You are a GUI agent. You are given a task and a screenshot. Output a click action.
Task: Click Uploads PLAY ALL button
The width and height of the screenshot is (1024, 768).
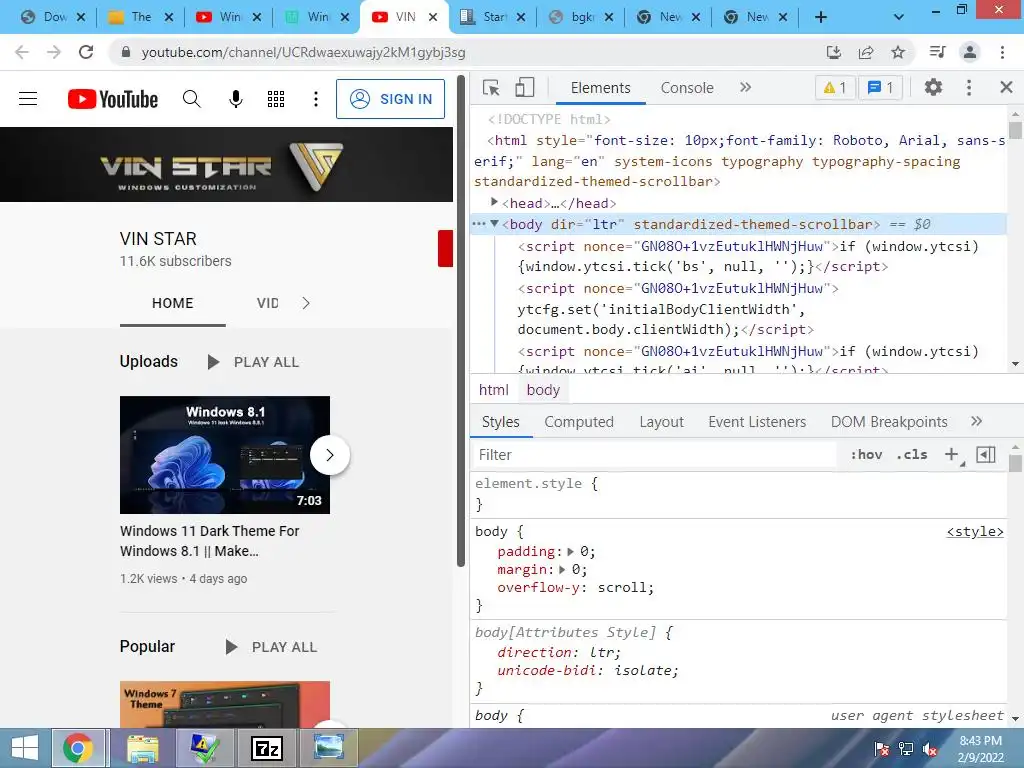tap(253, 362)
